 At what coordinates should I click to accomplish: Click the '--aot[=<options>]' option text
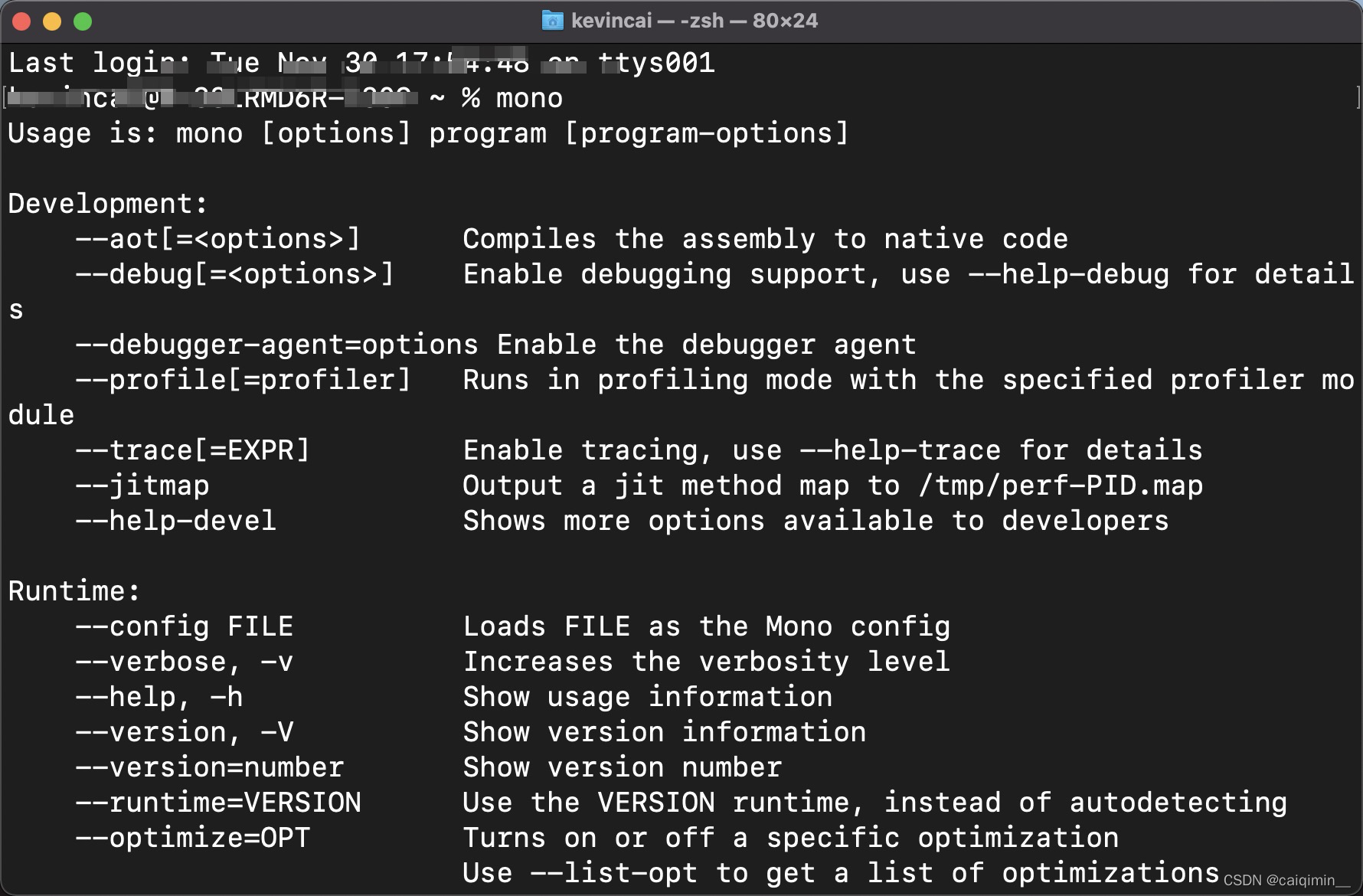coord(218,240)
